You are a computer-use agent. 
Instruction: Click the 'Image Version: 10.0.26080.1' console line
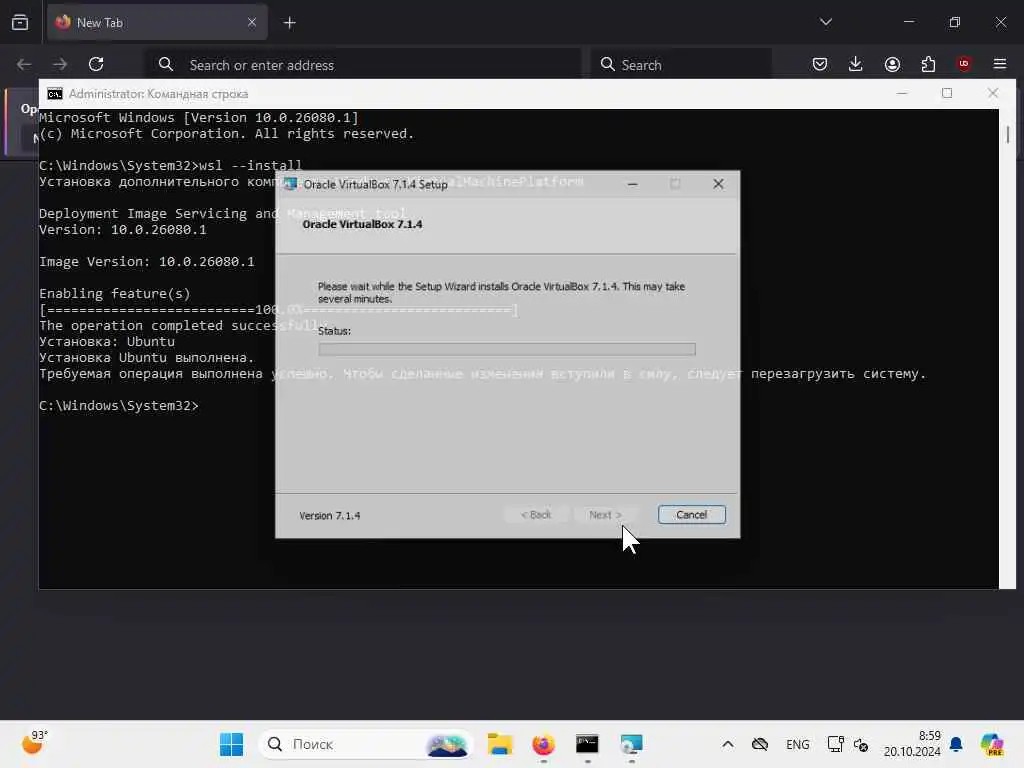click(146, 262)
